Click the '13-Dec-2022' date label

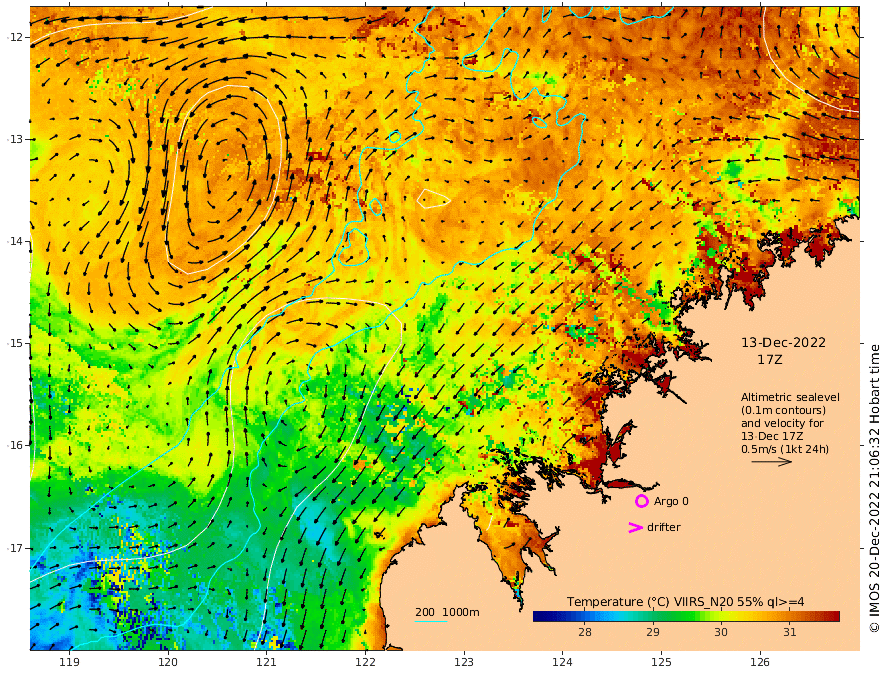pyautogui.click(x=783, y=342)
